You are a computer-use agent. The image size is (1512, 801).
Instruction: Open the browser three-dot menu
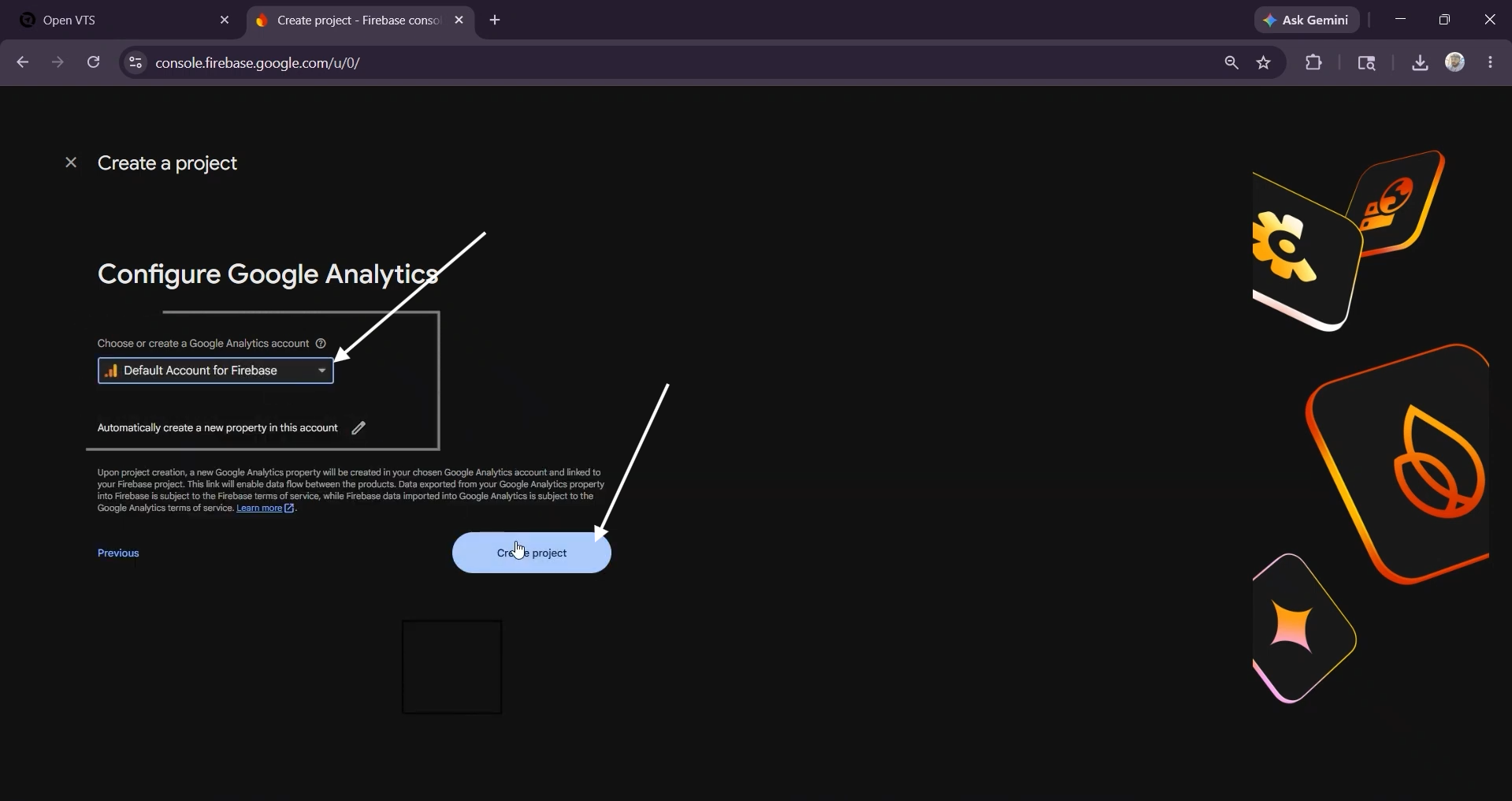1491,63
